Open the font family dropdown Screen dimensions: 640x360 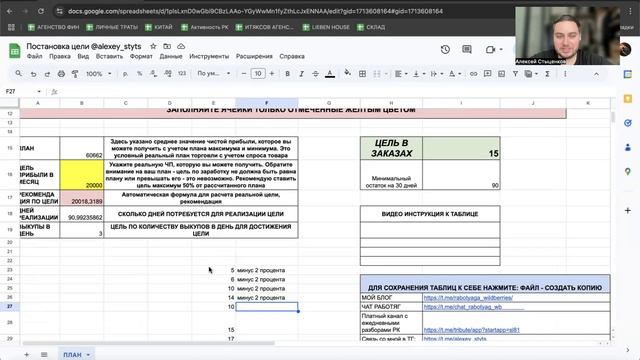pos(214,74)
